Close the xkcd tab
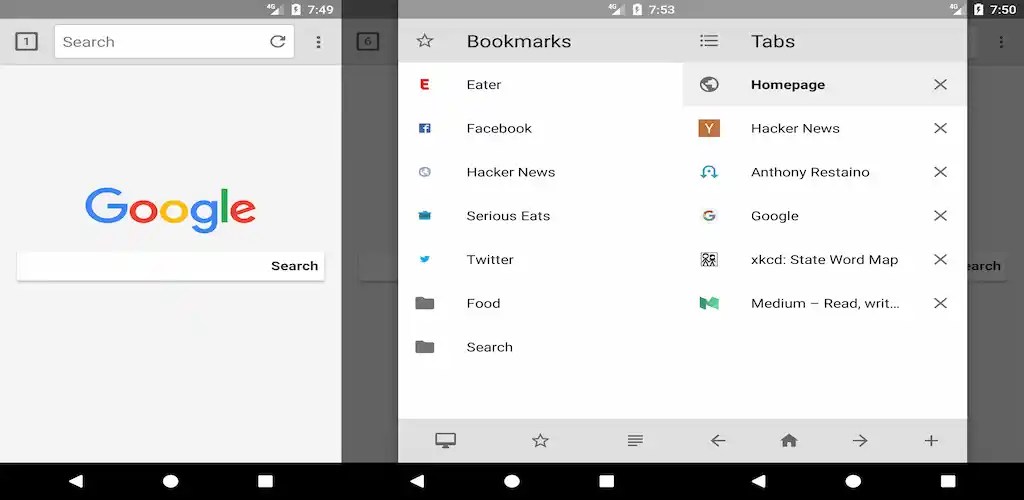The height and width of the screenshot is (500, 1024). tap(940, 260)
